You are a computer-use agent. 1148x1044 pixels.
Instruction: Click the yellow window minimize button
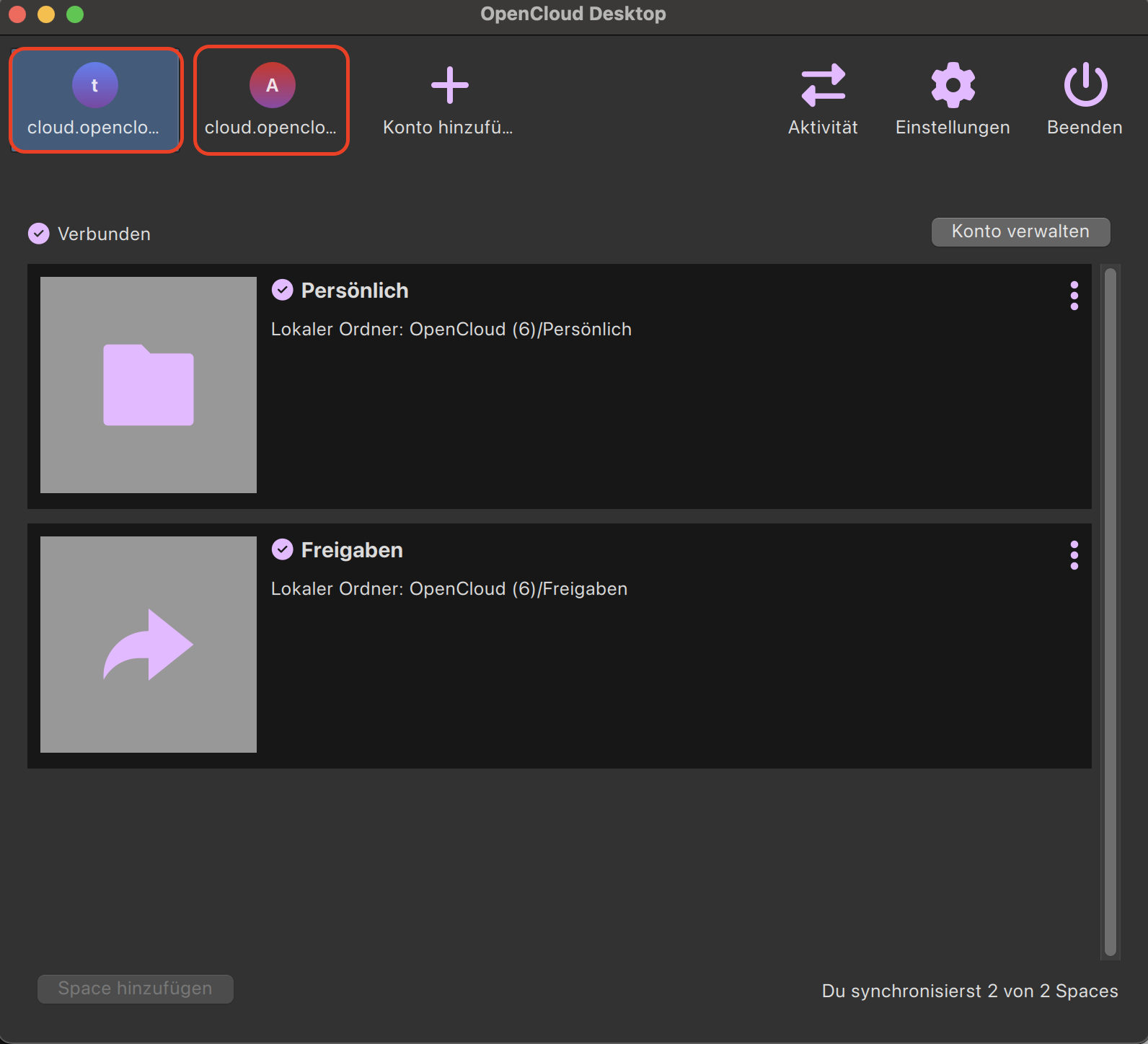pos(46,14)
